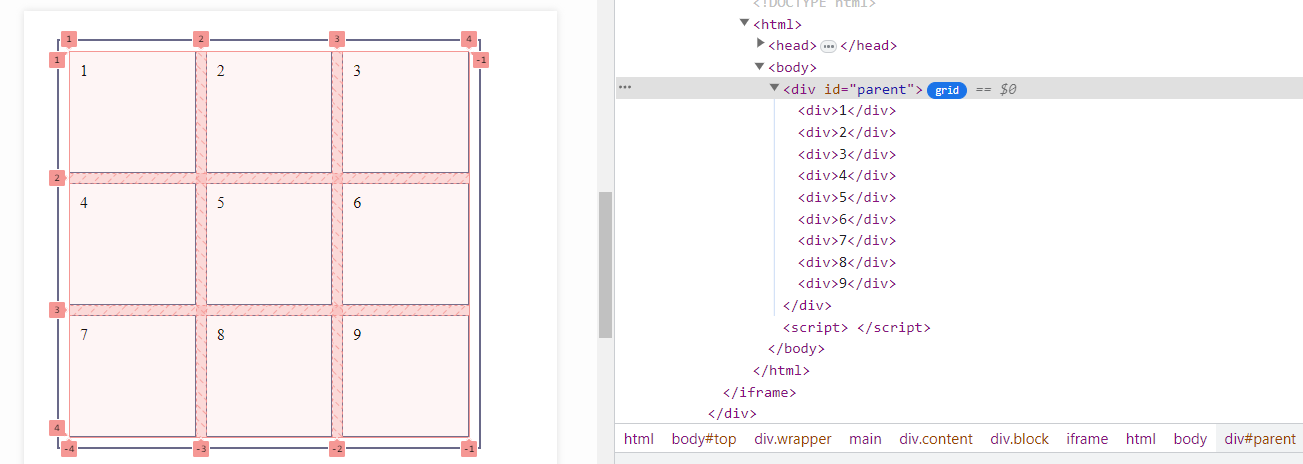
Task: Collapse the body element node
Action: [x=760, y=67]
